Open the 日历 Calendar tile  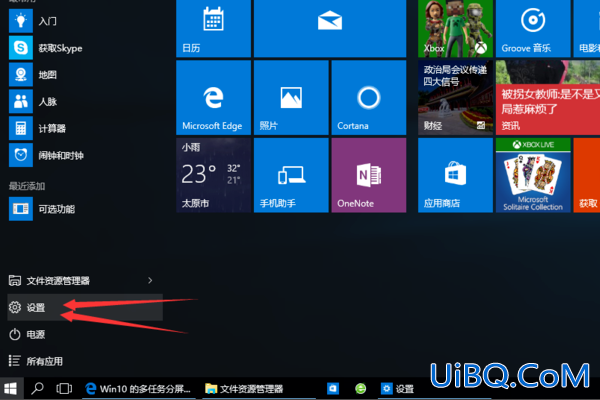(213, 28)
